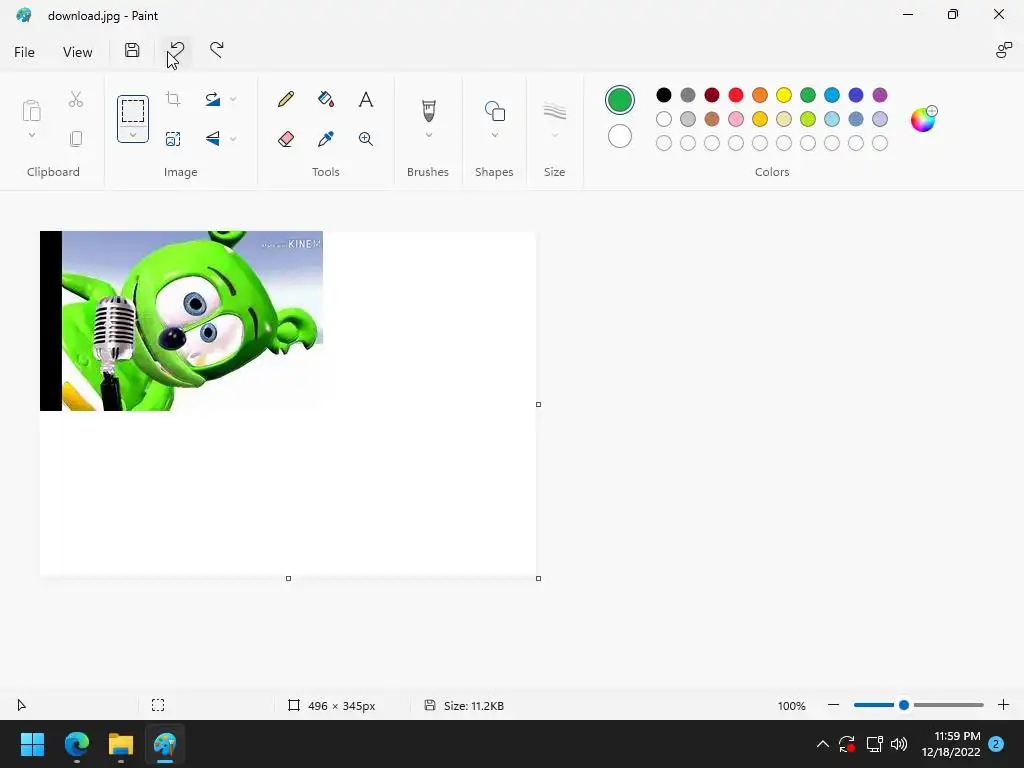Expand the Select tool options chevron

[133, 135]
